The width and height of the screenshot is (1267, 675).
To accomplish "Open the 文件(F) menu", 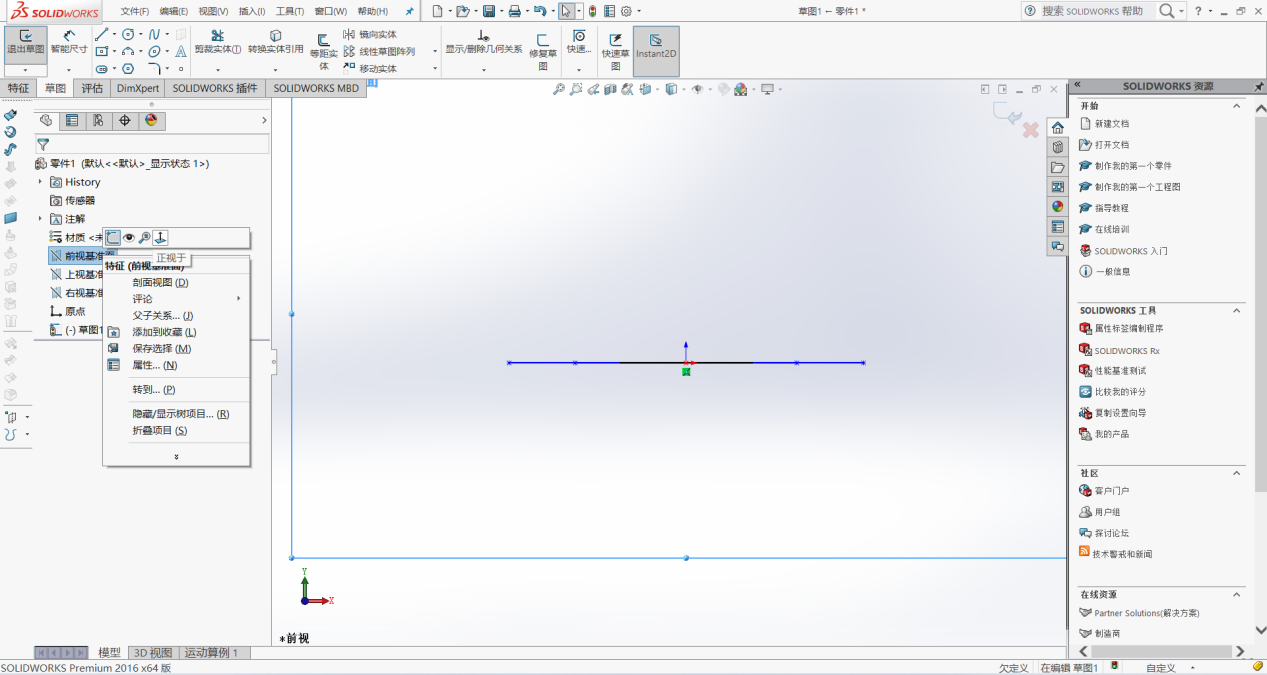I will [x=135, y=11].
